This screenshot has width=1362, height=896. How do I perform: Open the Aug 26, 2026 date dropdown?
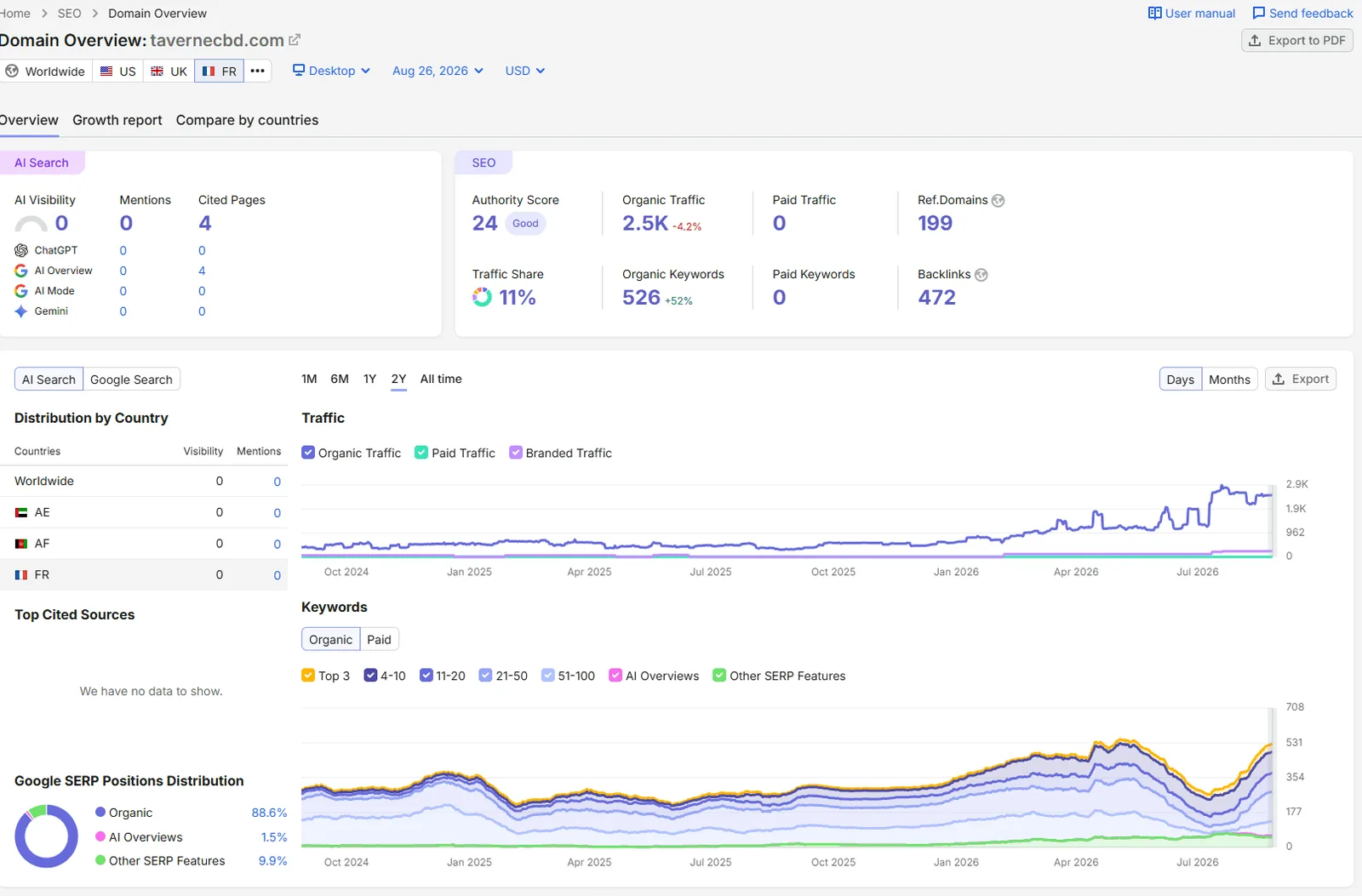pos(438,71)
